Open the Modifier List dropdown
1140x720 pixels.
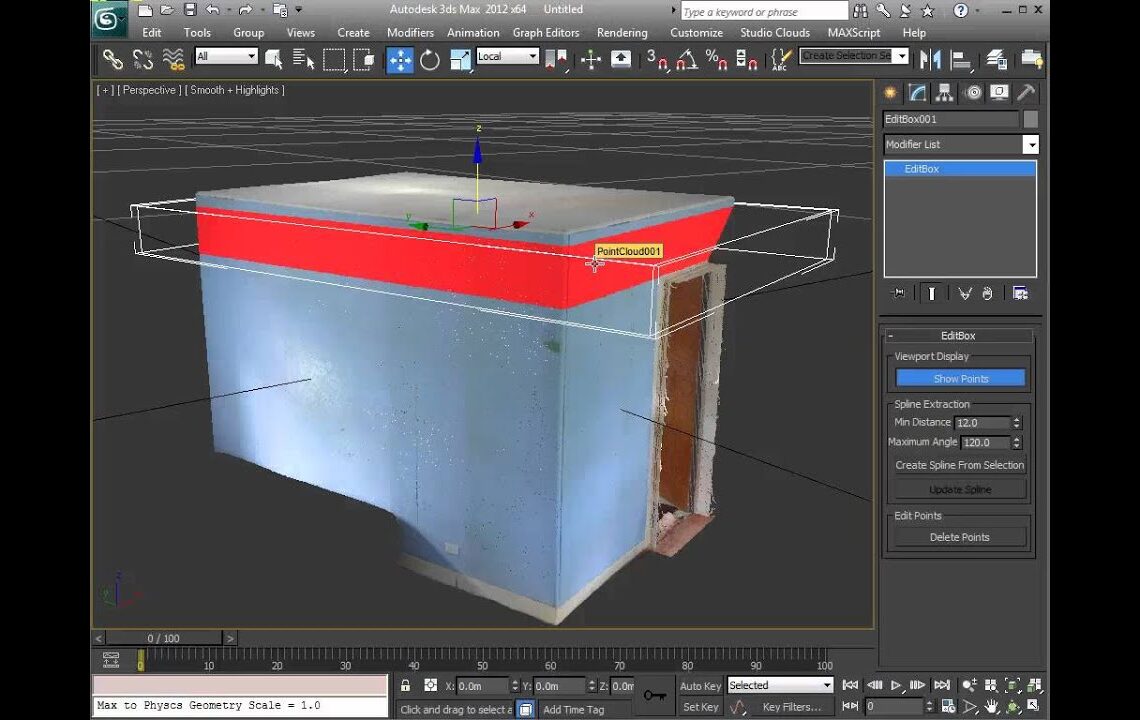coord(1031,144)
